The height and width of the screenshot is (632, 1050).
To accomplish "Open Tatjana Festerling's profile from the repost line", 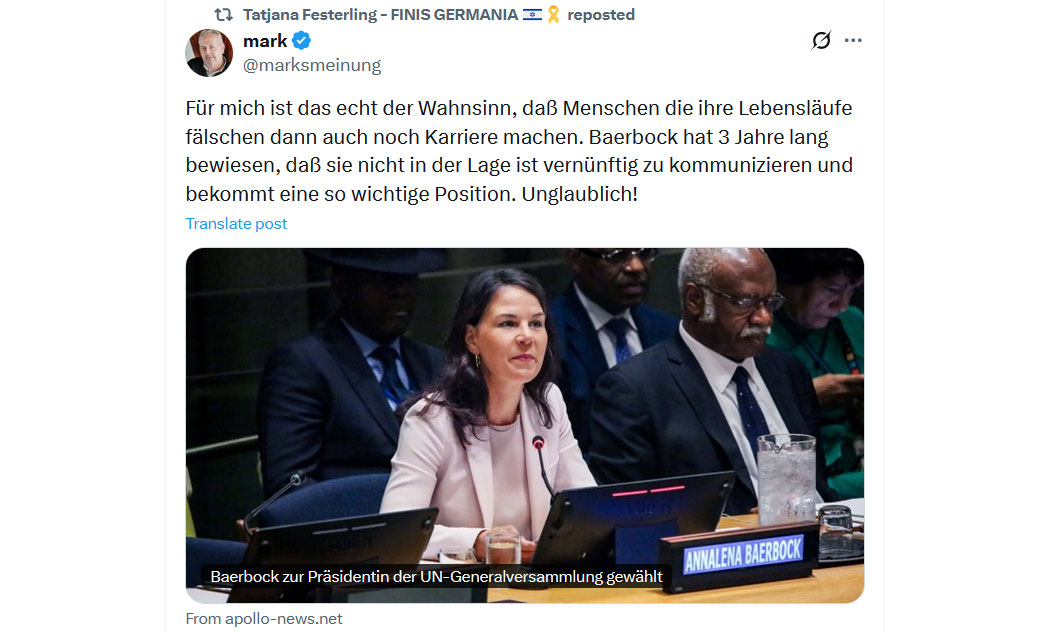I will click(380, 15).
